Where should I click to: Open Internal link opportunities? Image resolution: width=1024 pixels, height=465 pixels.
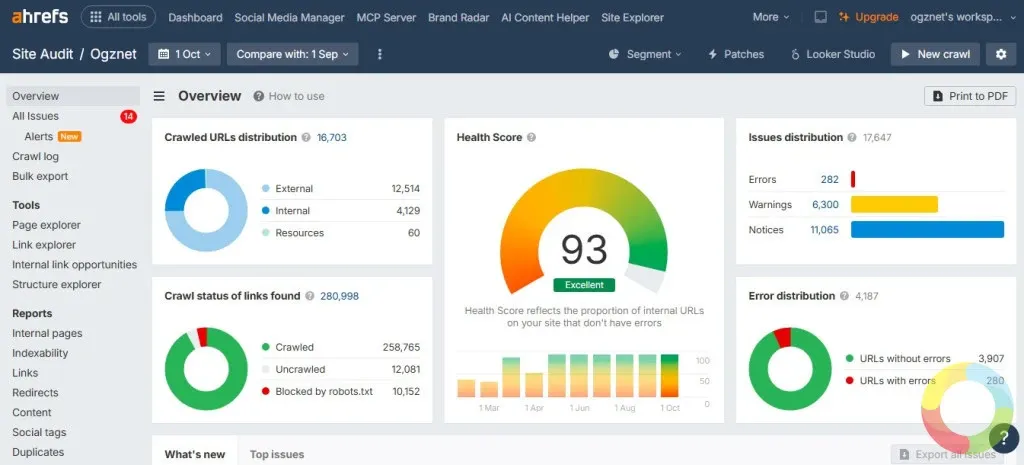click(74, 265)
